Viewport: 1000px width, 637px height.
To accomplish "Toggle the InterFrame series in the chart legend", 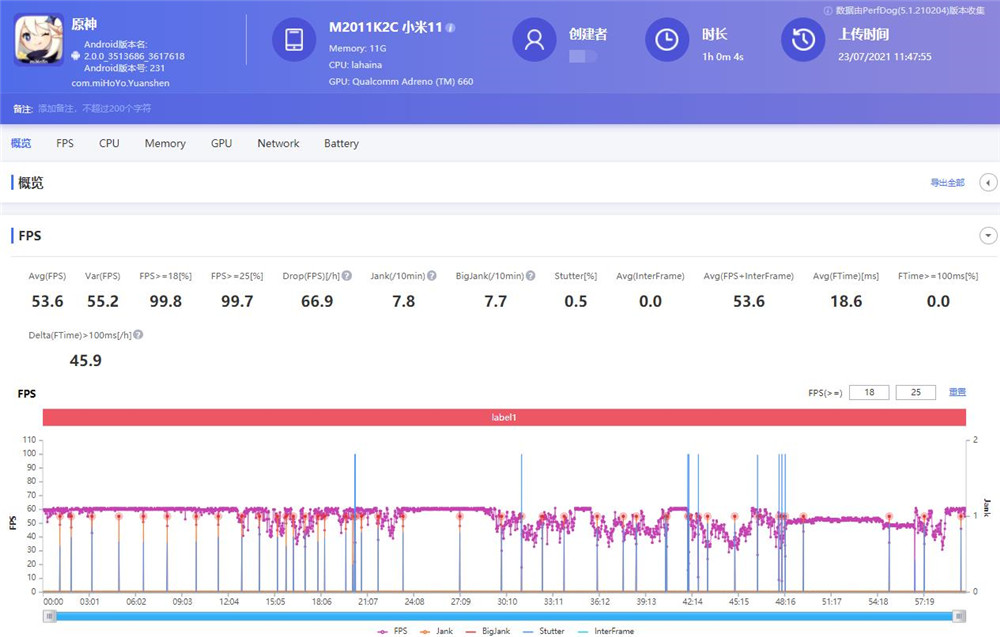I will point(606,631).
